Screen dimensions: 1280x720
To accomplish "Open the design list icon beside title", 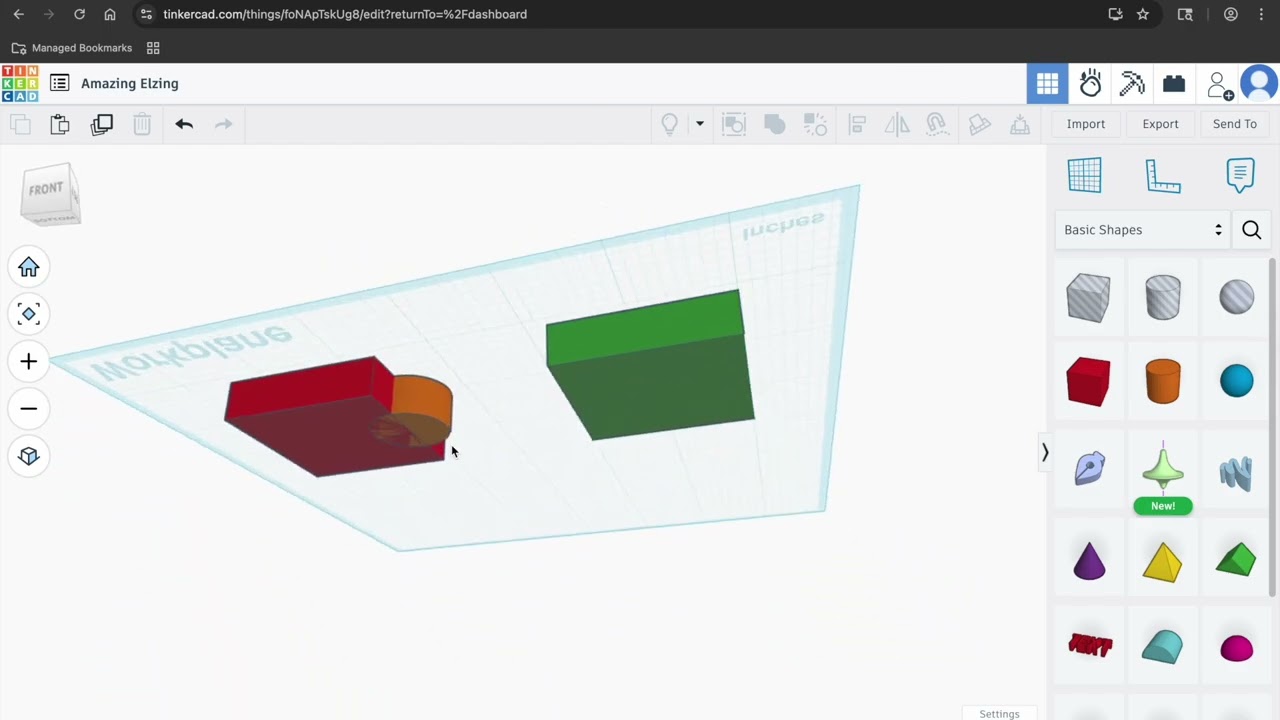I will pos(60,84).
